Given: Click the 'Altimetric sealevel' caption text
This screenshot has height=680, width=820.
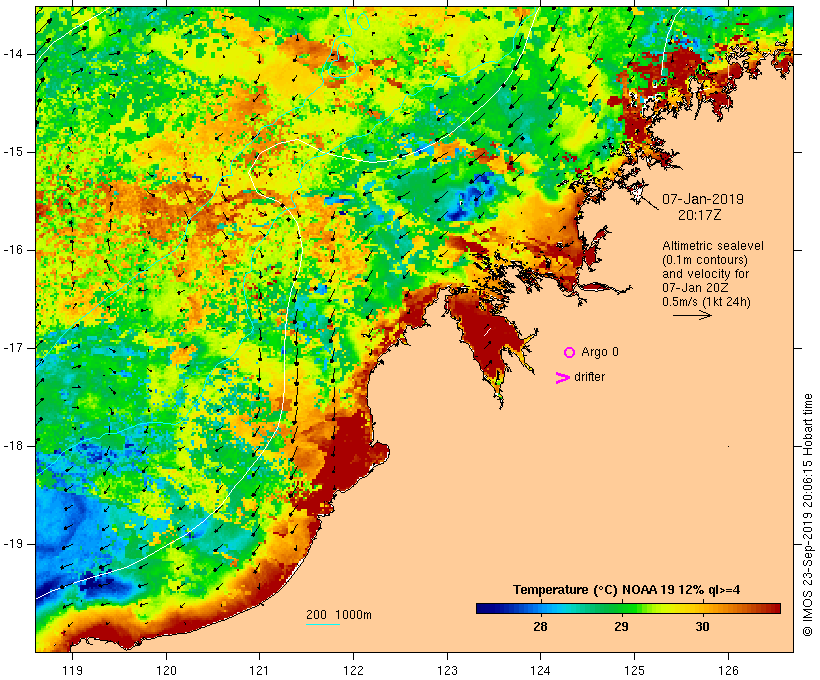Looking at the screenshot, I should [713, 246].
